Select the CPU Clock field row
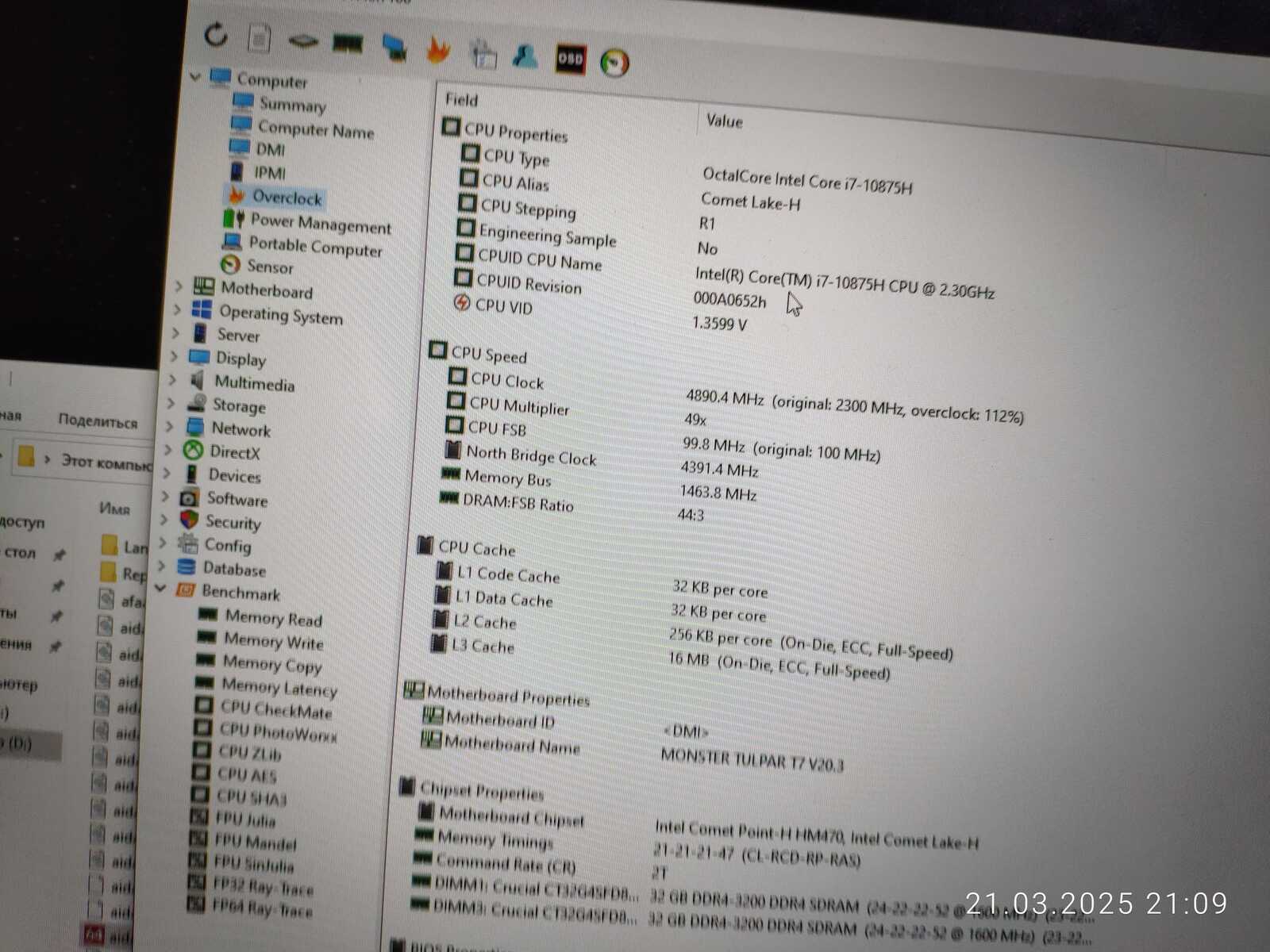The width and height of the screenshot is (1270, 952). pyautogui.click(x=506, y=381)
